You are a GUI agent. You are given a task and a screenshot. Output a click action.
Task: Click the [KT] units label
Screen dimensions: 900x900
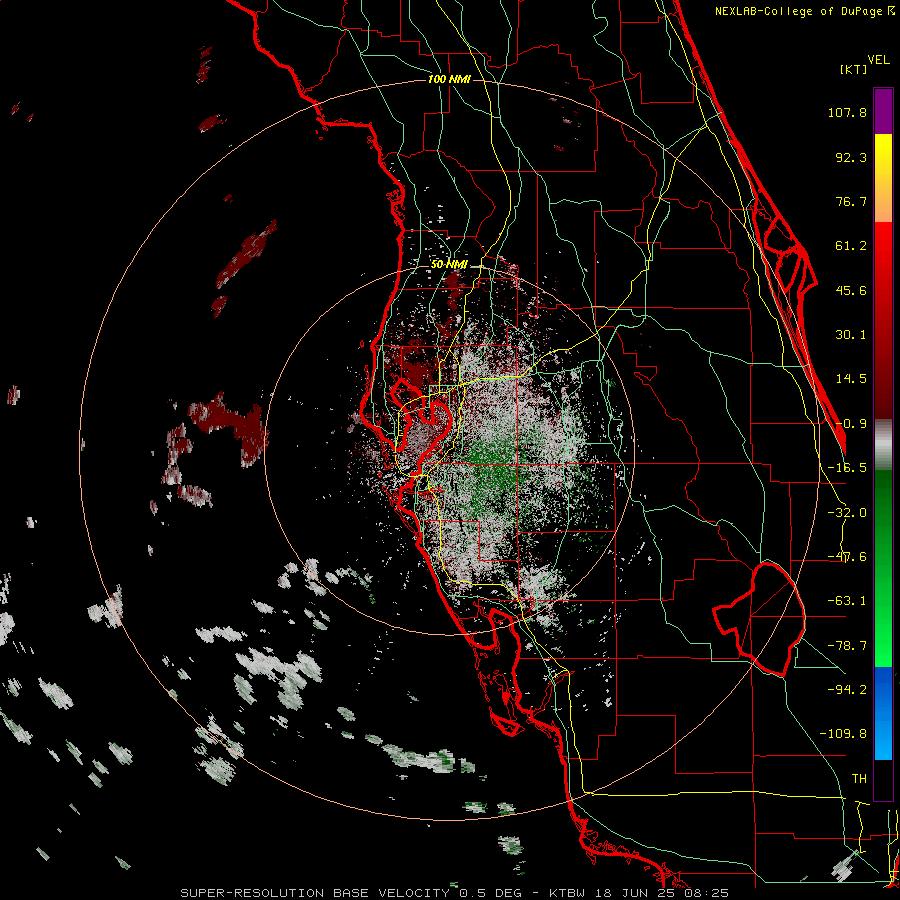[x=853, y=69]
